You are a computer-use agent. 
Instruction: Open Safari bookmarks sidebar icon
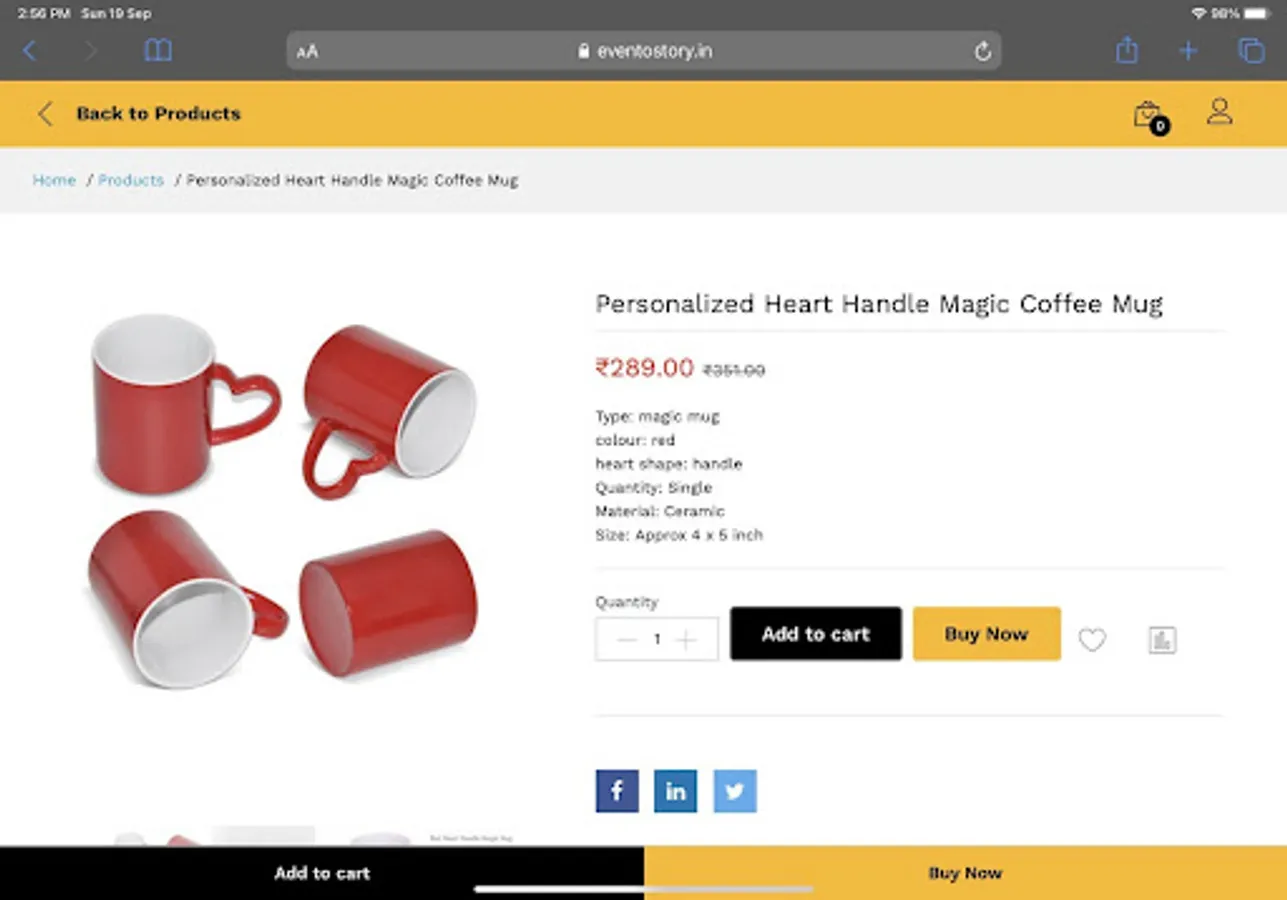point(157,50)
